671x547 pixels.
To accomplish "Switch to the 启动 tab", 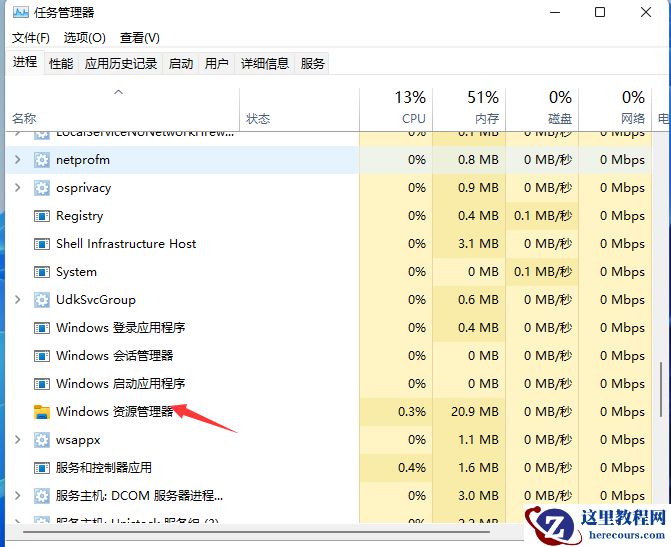I will point(181,64).
